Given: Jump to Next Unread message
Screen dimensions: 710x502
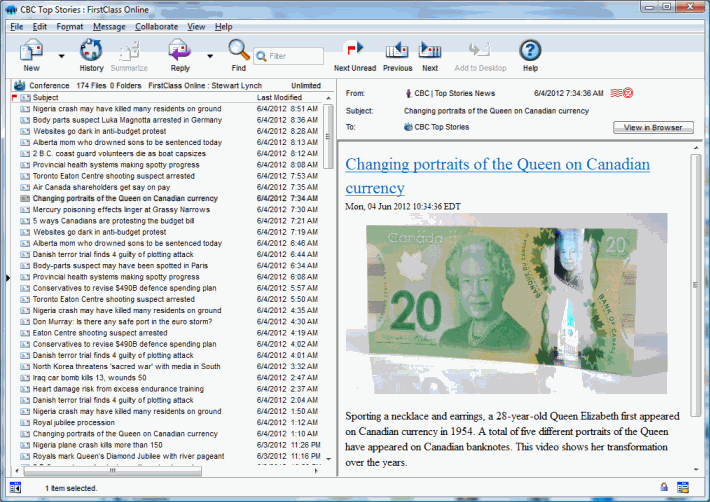Looking at the screenshot, I should pos(354,50).
